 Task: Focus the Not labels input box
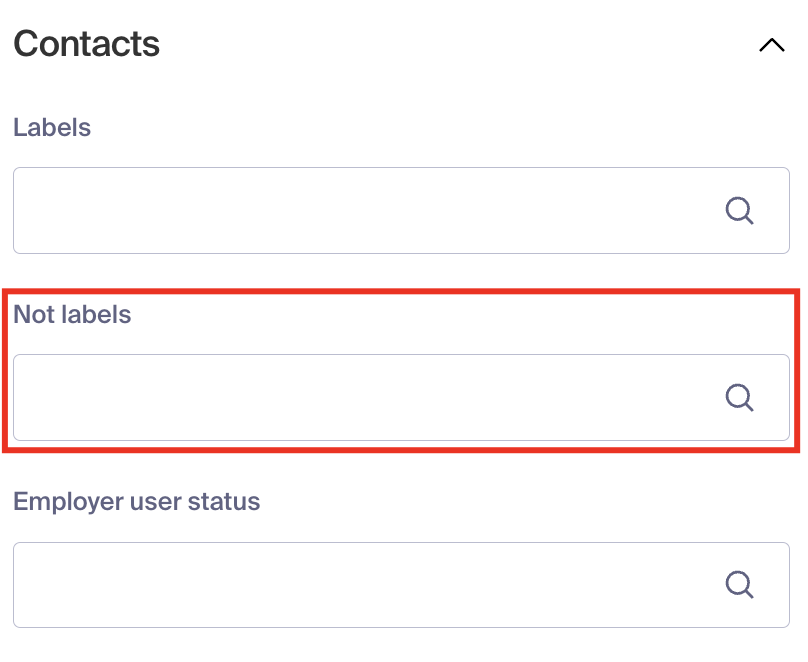[x=401, y=397]
